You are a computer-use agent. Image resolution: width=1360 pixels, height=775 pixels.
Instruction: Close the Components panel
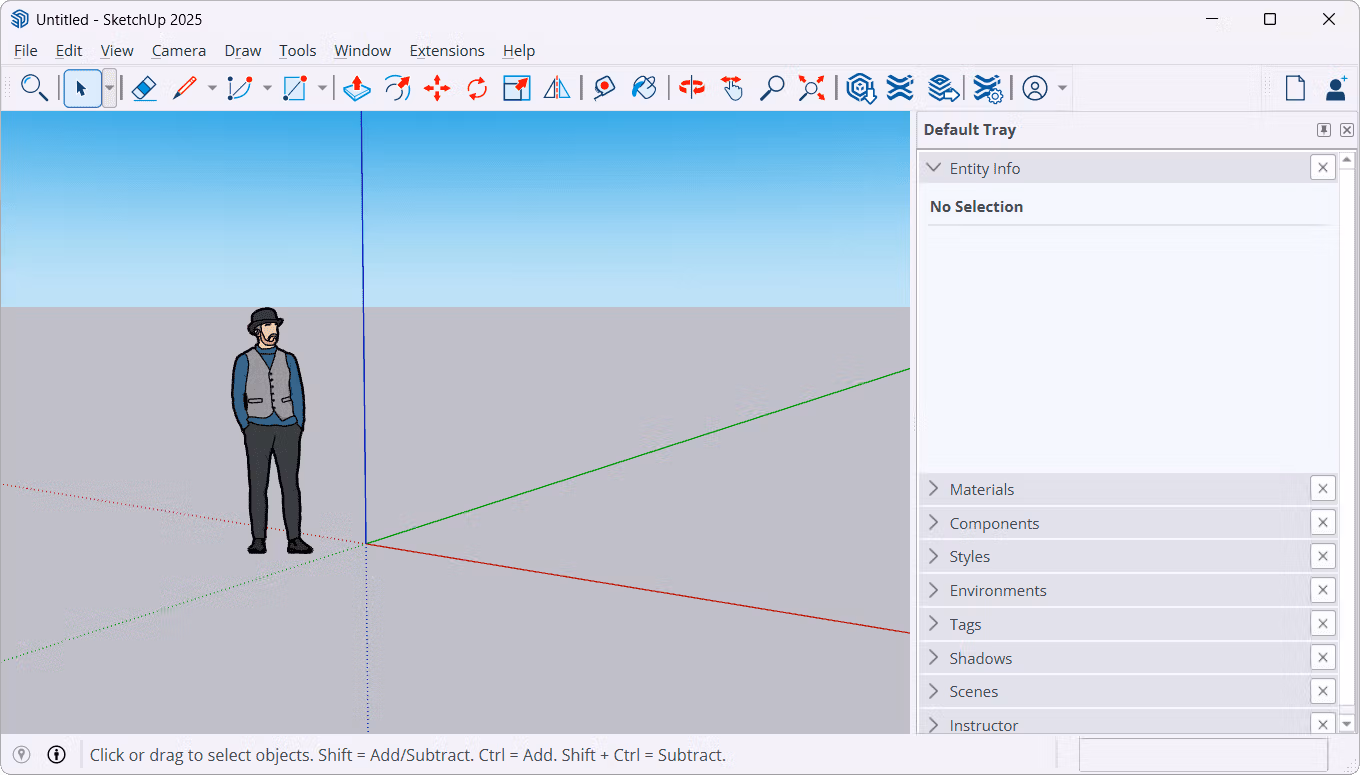pos(1323,523)
